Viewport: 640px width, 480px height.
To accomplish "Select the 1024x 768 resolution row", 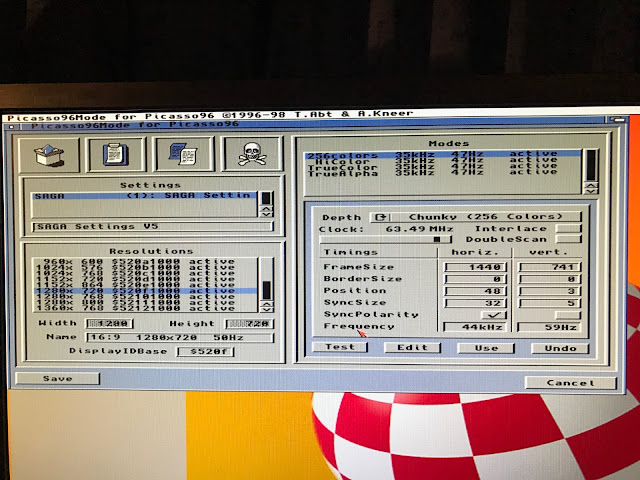I will pos(145,273).
